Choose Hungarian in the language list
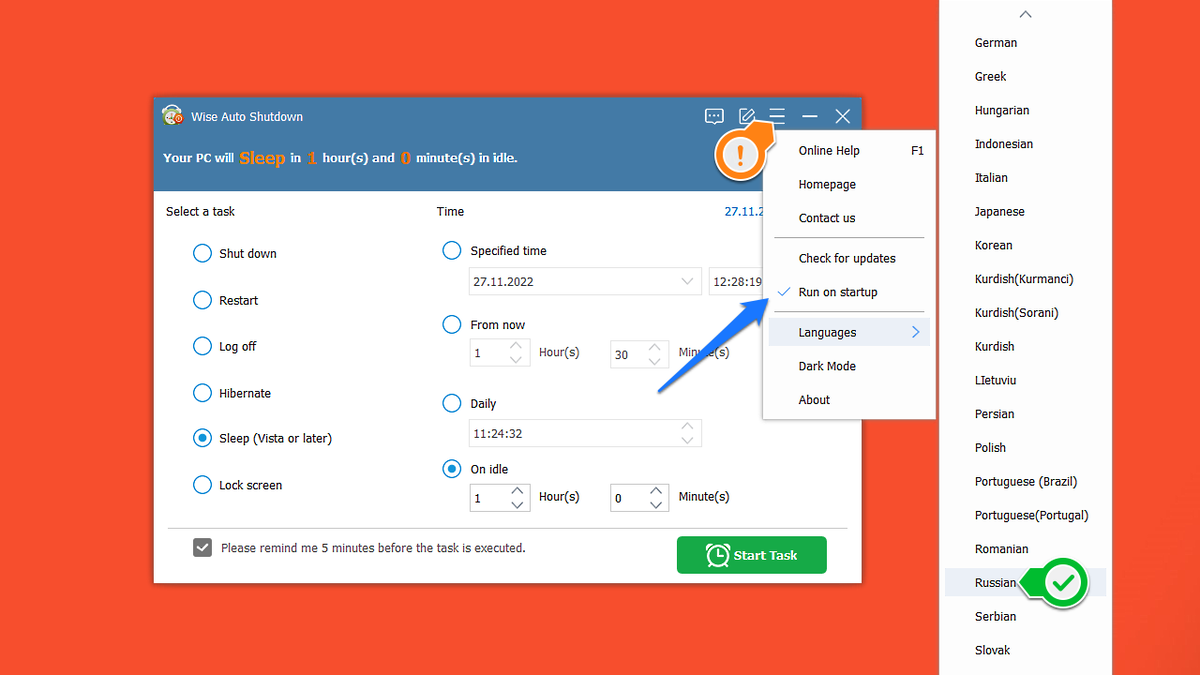The width and height of the screenshot is (1200, 675). pos(1026,110)
